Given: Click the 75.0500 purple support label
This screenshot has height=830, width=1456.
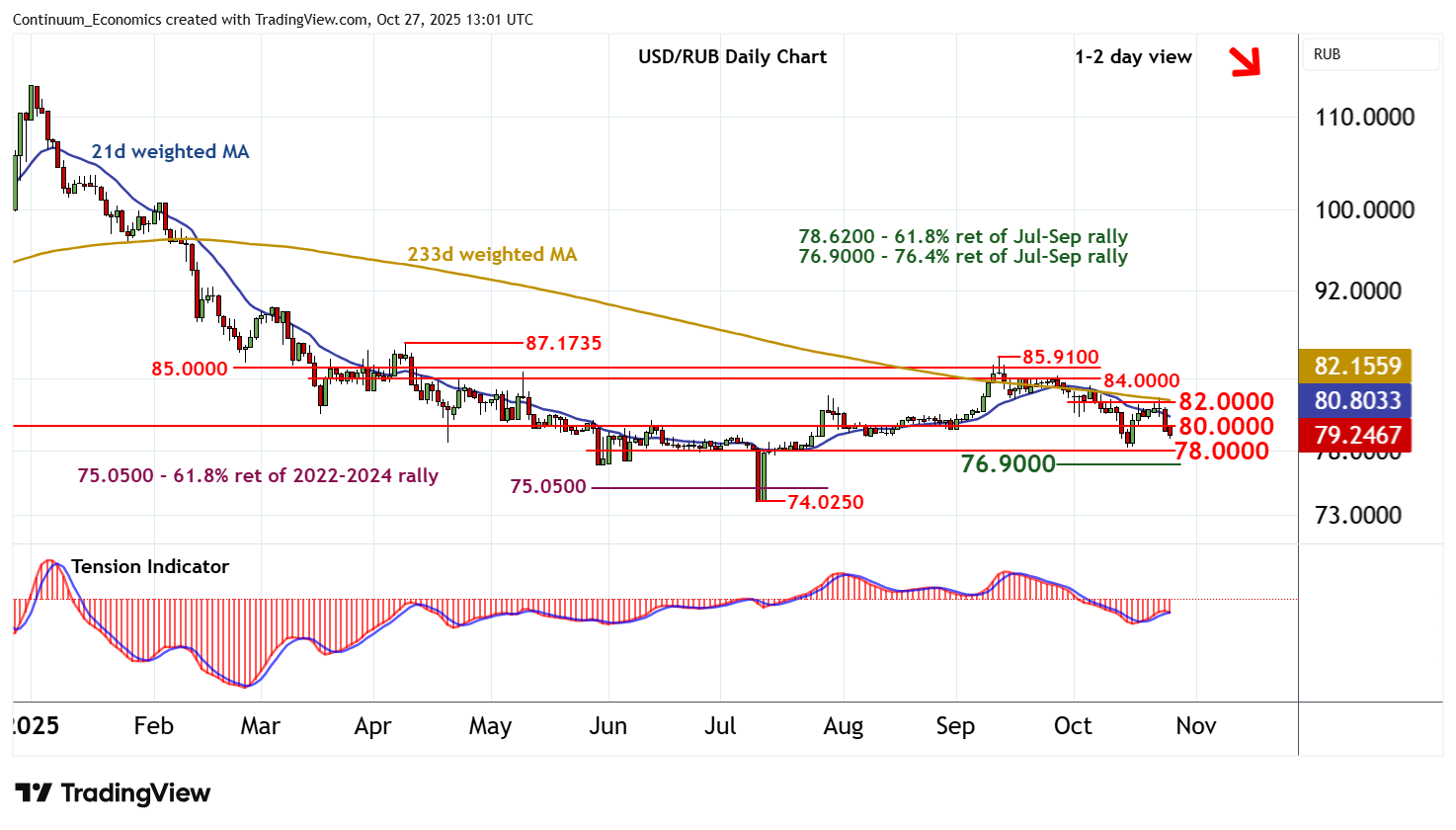Looking at the screenshot, I should (548, 487).
